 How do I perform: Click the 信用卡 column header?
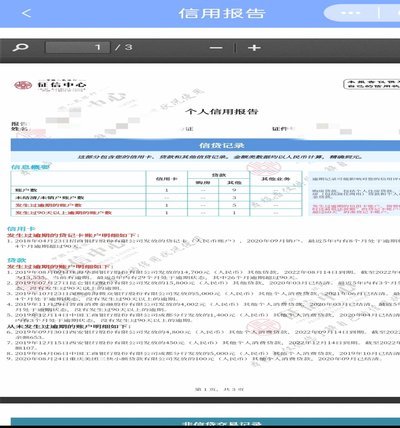167,179
